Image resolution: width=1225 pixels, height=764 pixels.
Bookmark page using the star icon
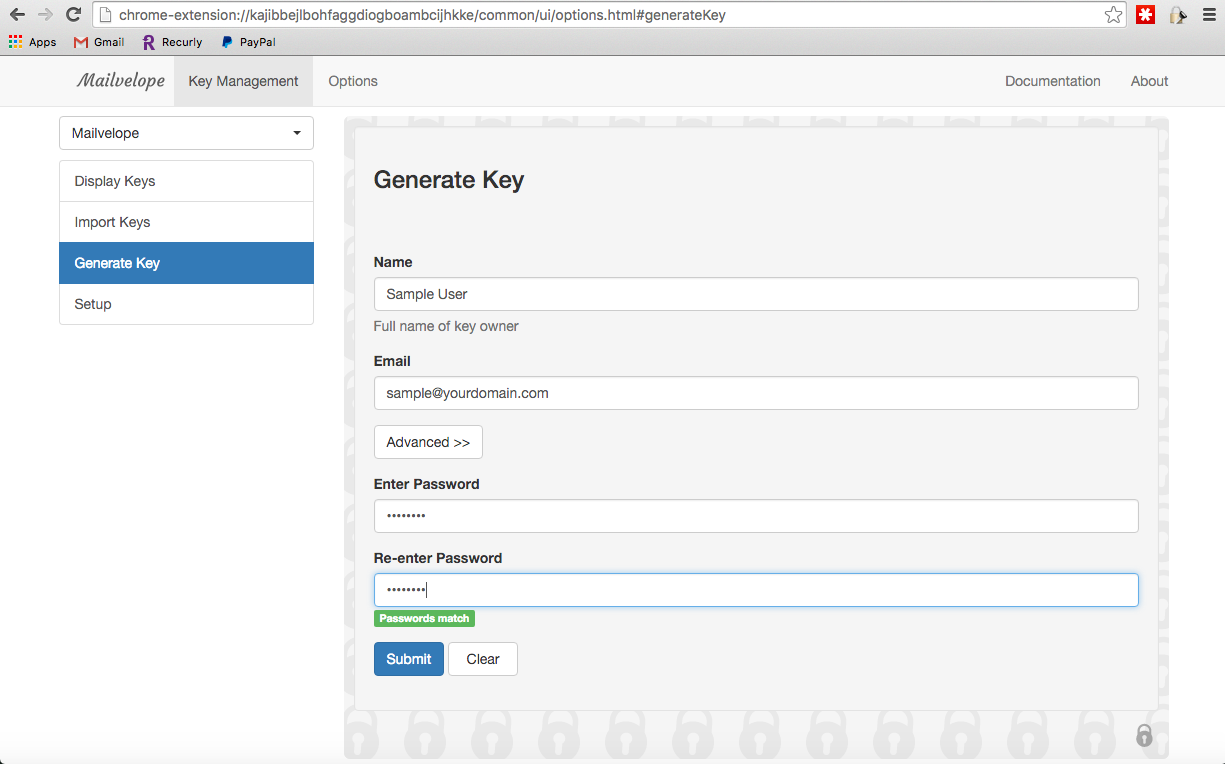tap(1113, 15)
